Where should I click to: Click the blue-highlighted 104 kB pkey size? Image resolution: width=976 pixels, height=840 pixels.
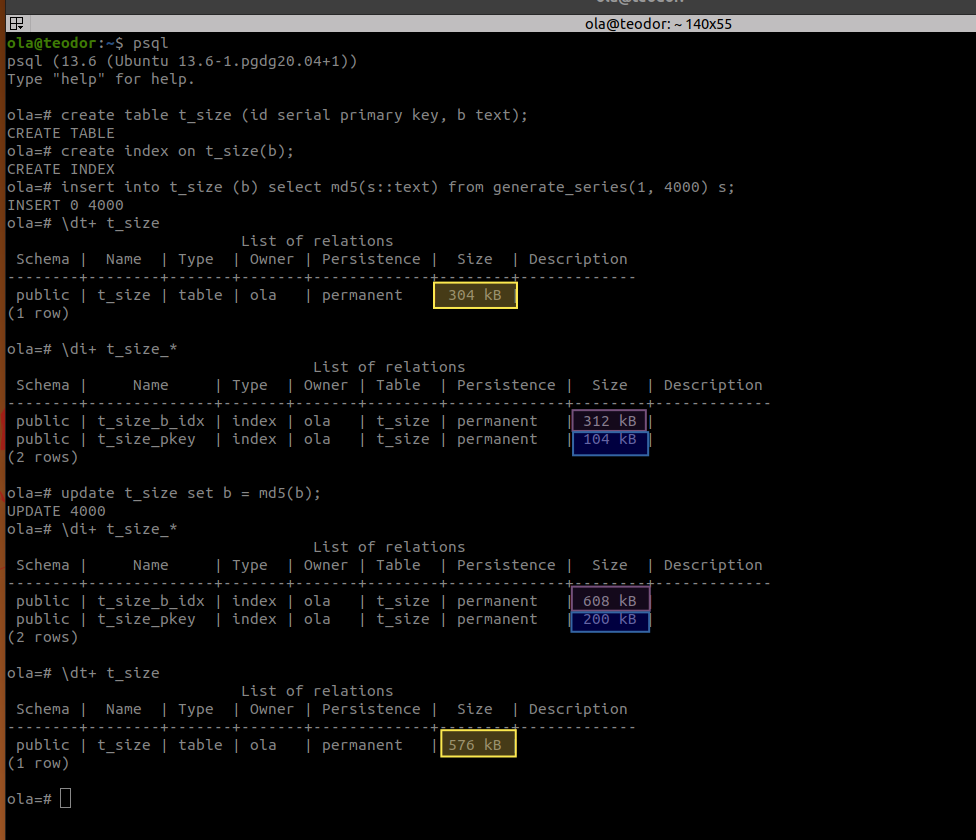[609, 440]
